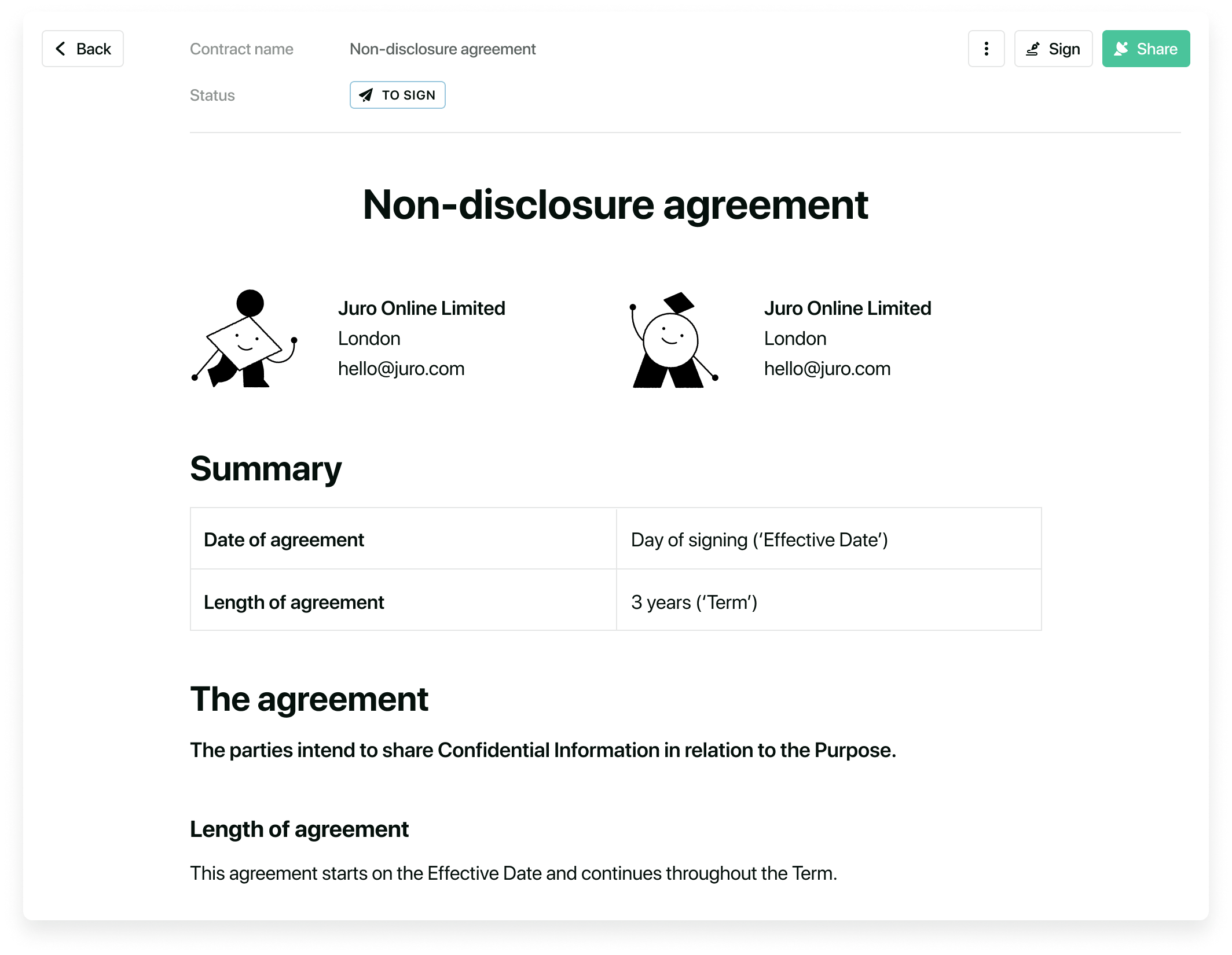Open the TO SIGN status selector
1232x955 pixels.
[x=397, y=95]
